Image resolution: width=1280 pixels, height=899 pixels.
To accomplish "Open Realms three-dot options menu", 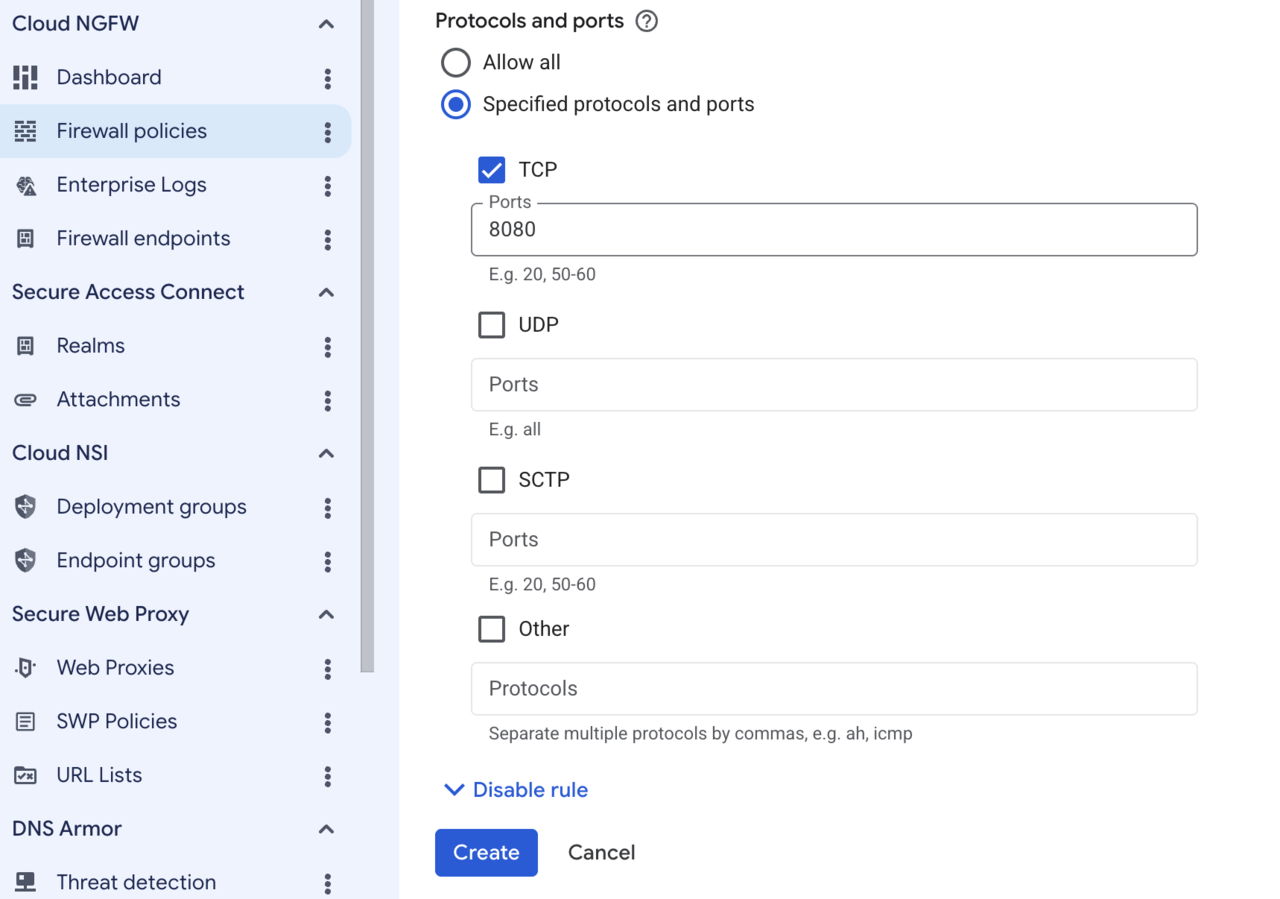I will point(327,347).
